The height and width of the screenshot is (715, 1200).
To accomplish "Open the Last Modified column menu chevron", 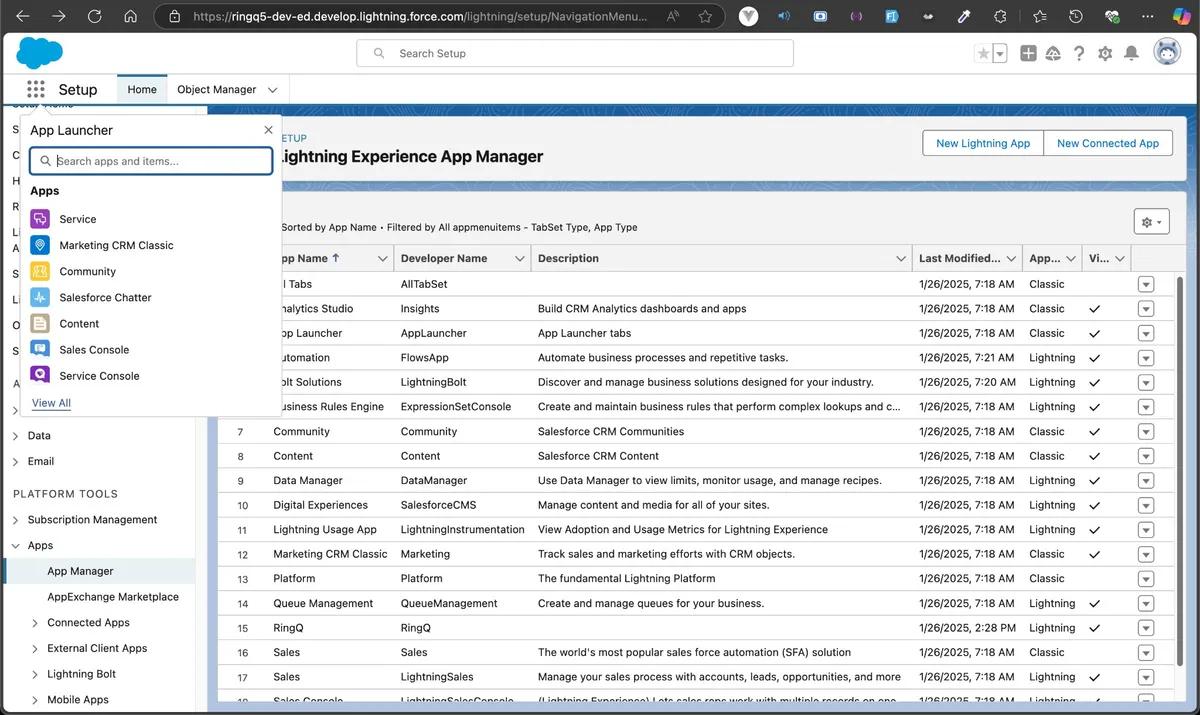I will tap(1010, 259).
